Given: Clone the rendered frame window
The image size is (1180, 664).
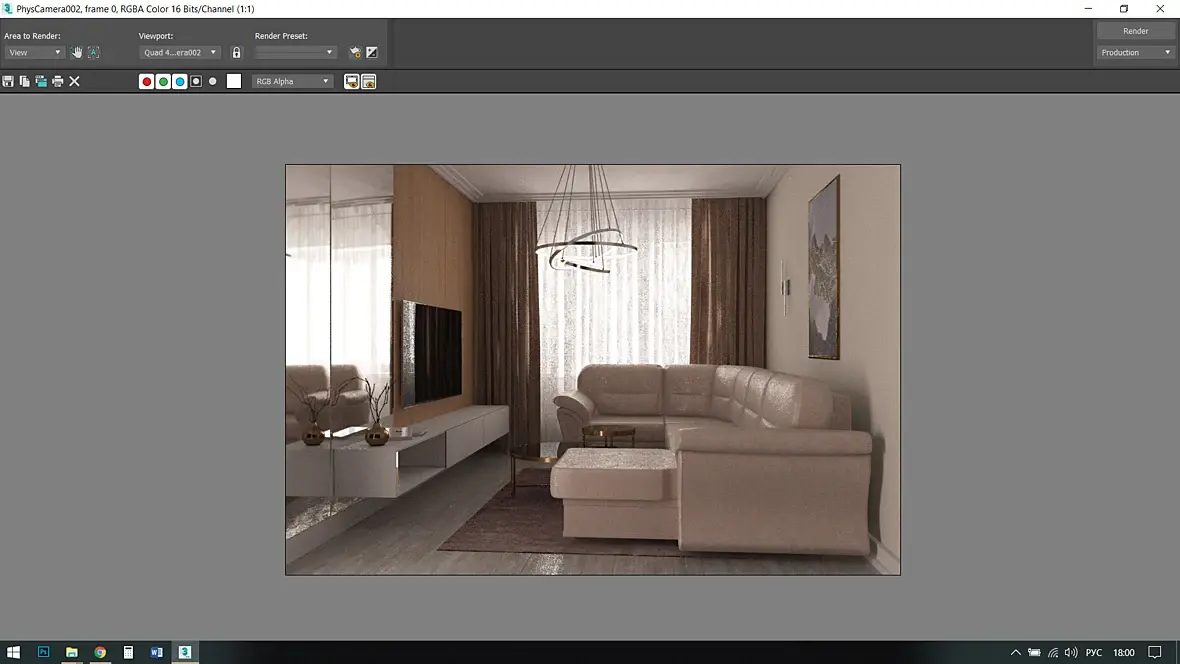Looking at the screenshot, I should coord(41,81).
